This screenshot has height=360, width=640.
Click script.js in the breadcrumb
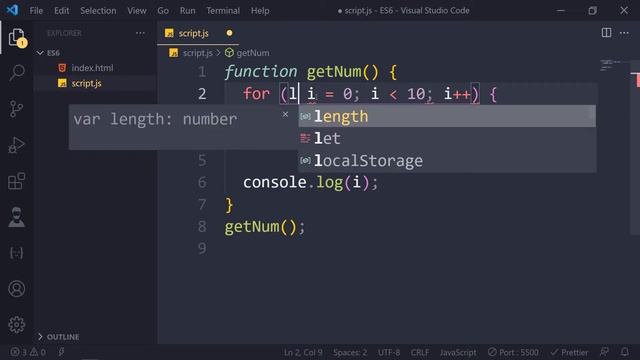click(x=198, y=53)
